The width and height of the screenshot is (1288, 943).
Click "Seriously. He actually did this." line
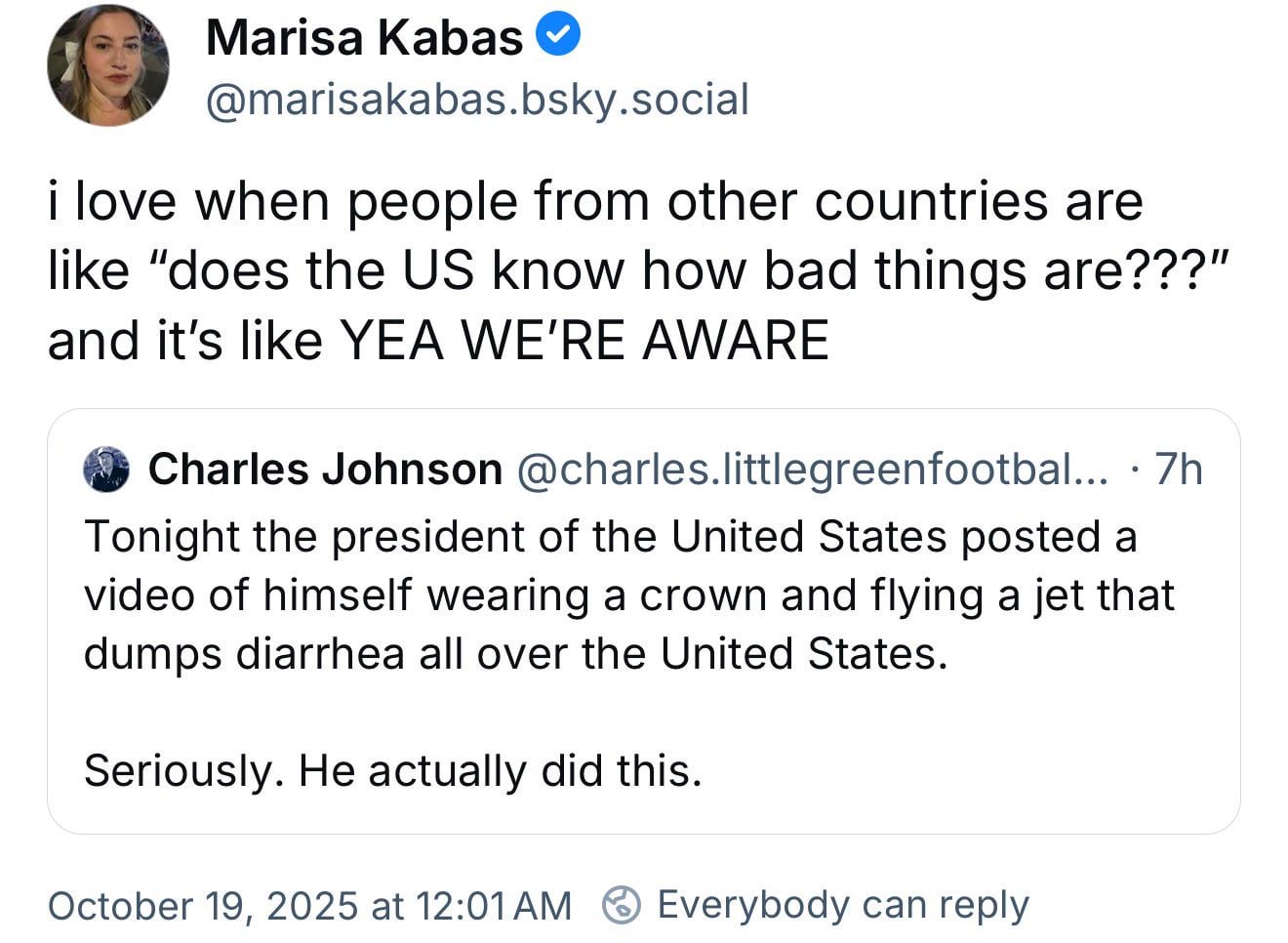[392, 770]
